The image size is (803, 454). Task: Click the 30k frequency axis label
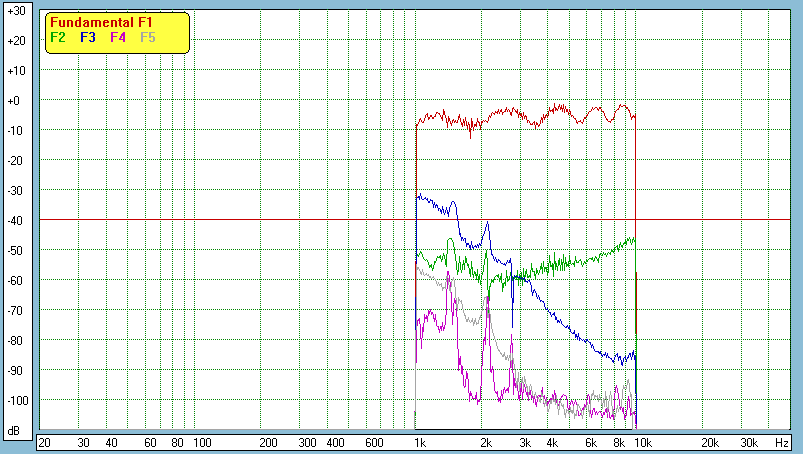click(748, 442)
